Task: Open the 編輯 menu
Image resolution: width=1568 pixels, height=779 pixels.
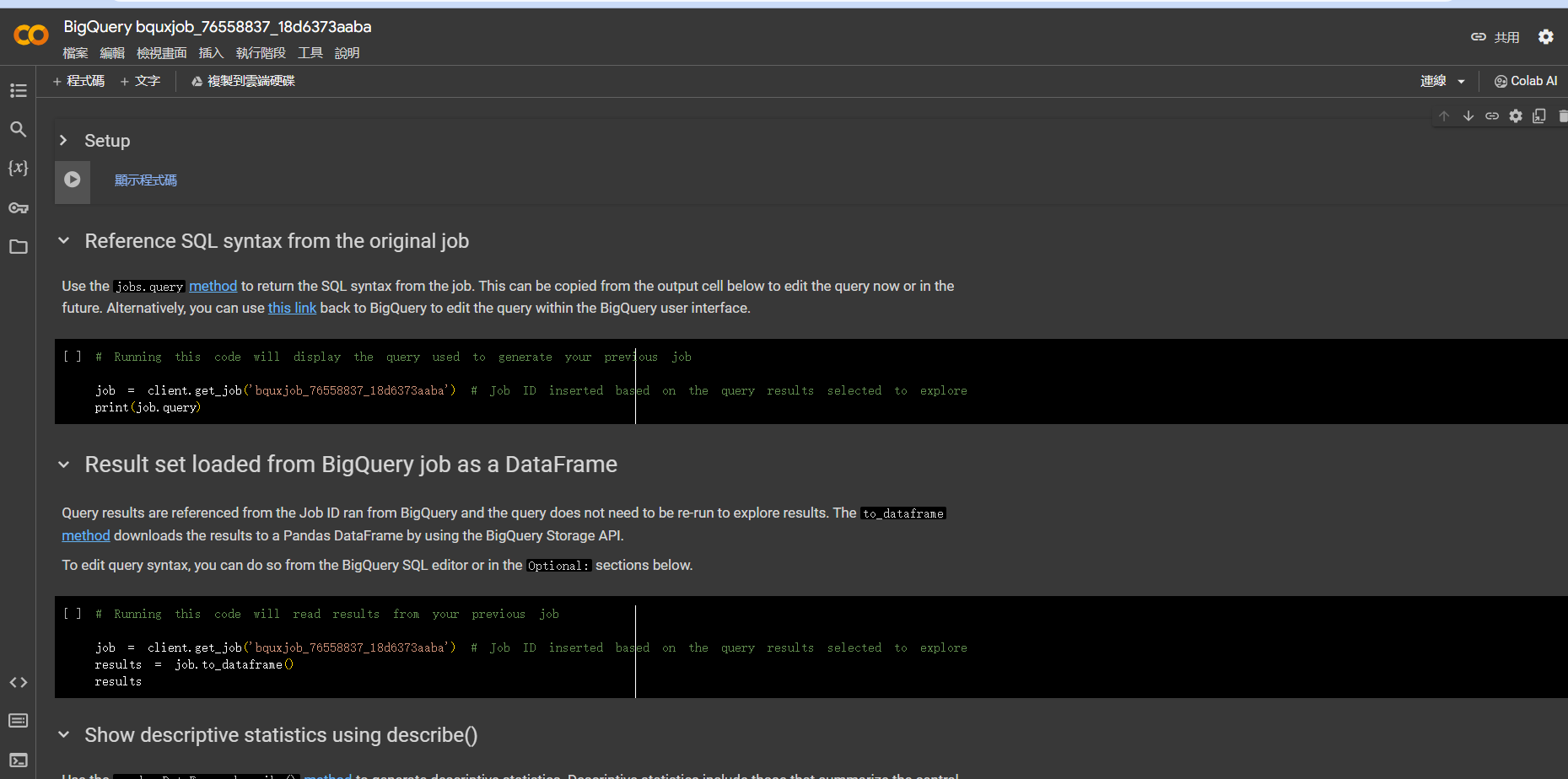Action: 112,53
